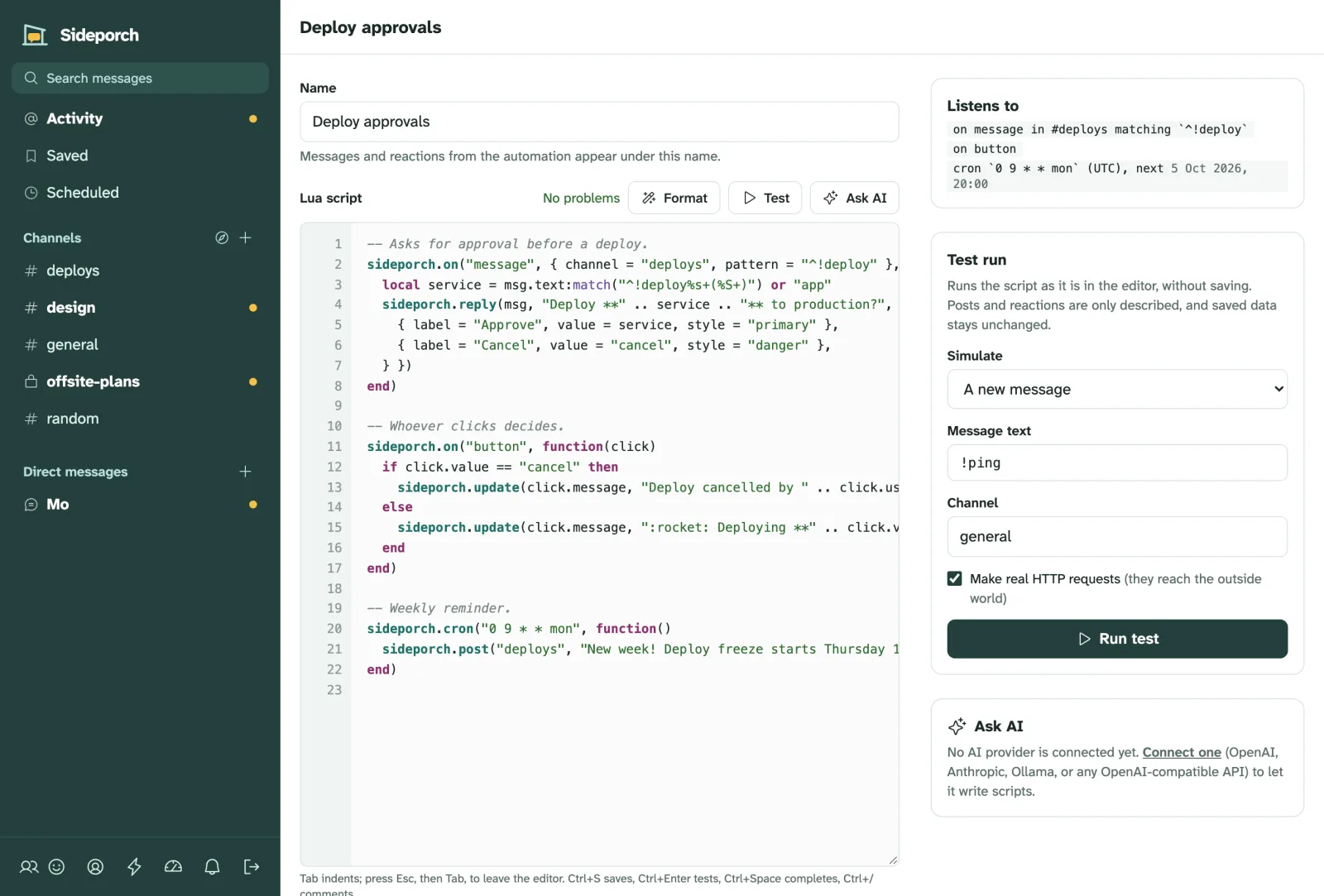Image resolution: width=1324 pixels, height=896 pixels.
Task: Click the comment 'Weekly reminder.'
Action: point(439,608)
